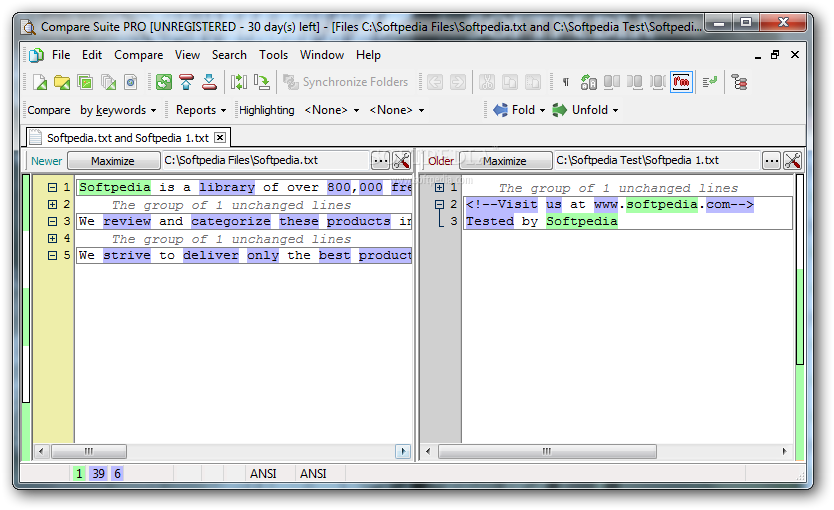This screenshot has width=834, height=510.
Task: Open the Tools menu
Action: [273, 55]
